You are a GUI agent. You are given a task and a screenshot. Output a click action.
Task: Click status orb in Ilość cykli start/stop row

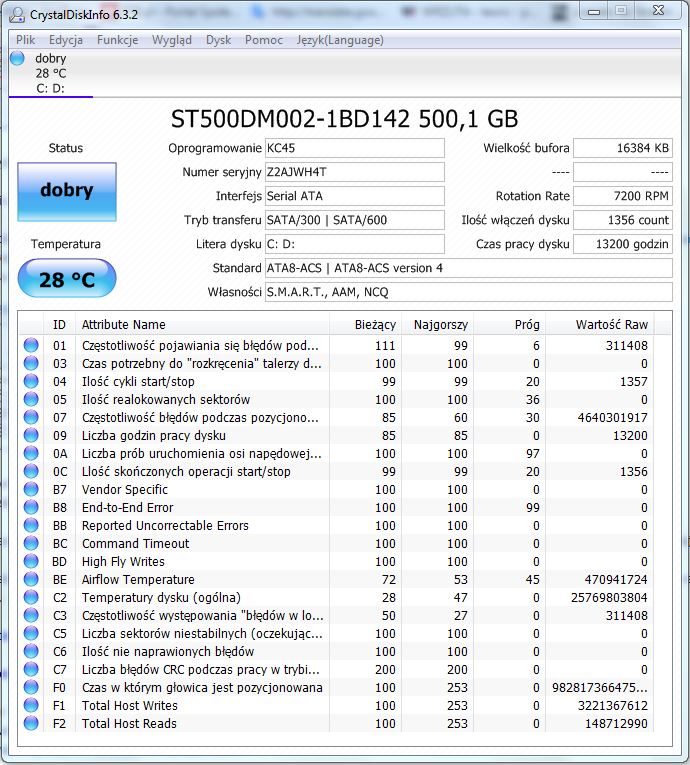tap(31, 381)
